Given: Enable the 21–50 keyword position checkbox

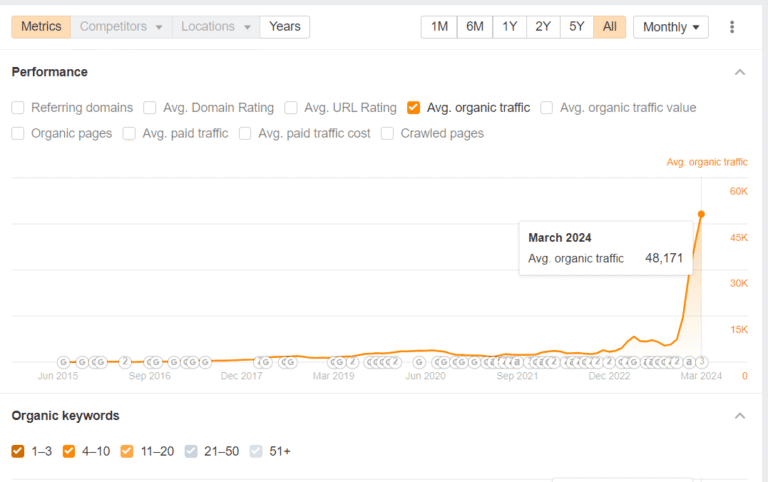Looking at the screenshot, I should [x=192, y=451].
